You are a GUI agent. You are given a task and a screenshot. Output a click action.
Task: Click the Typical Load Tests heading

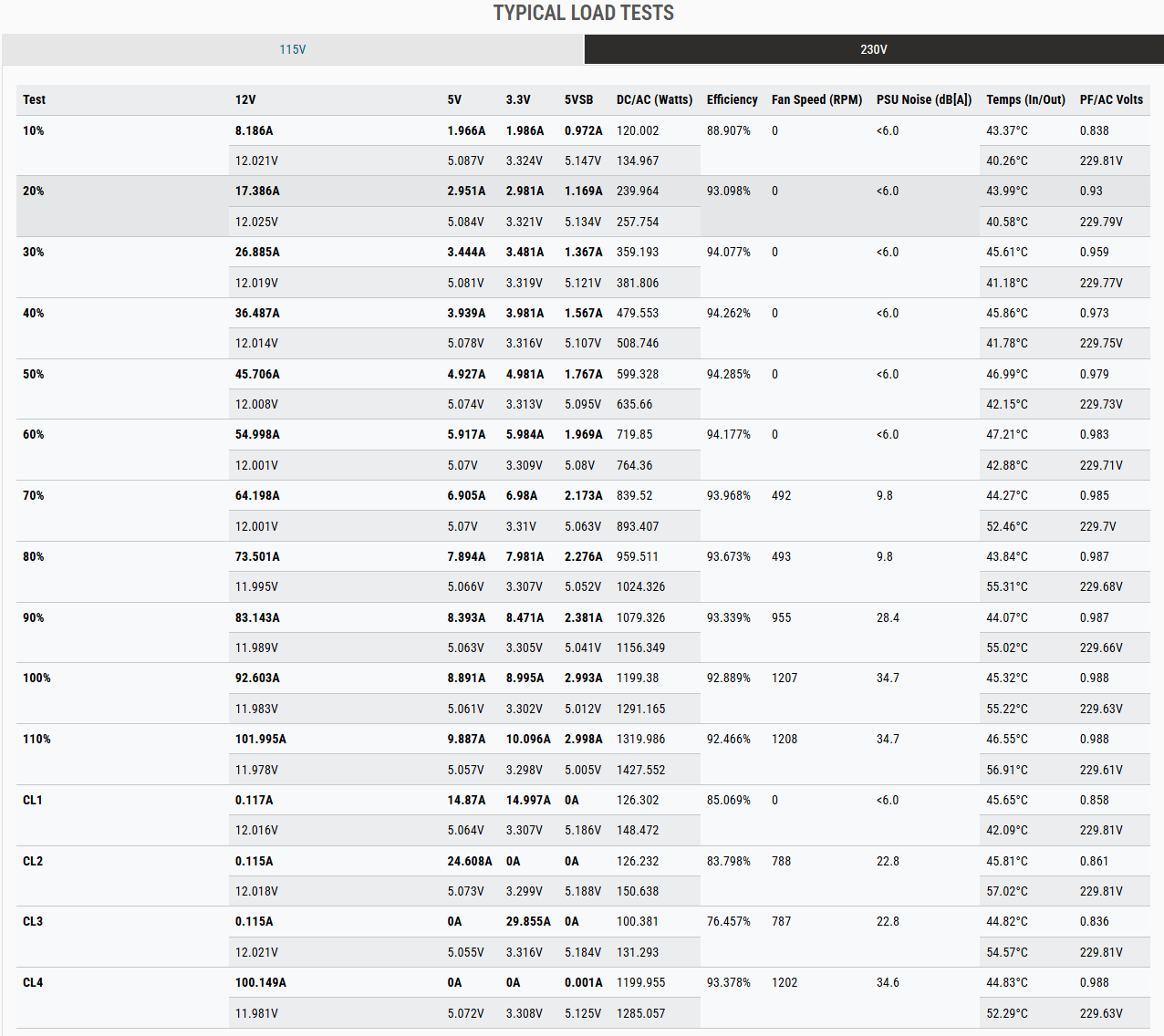(583, 13)
